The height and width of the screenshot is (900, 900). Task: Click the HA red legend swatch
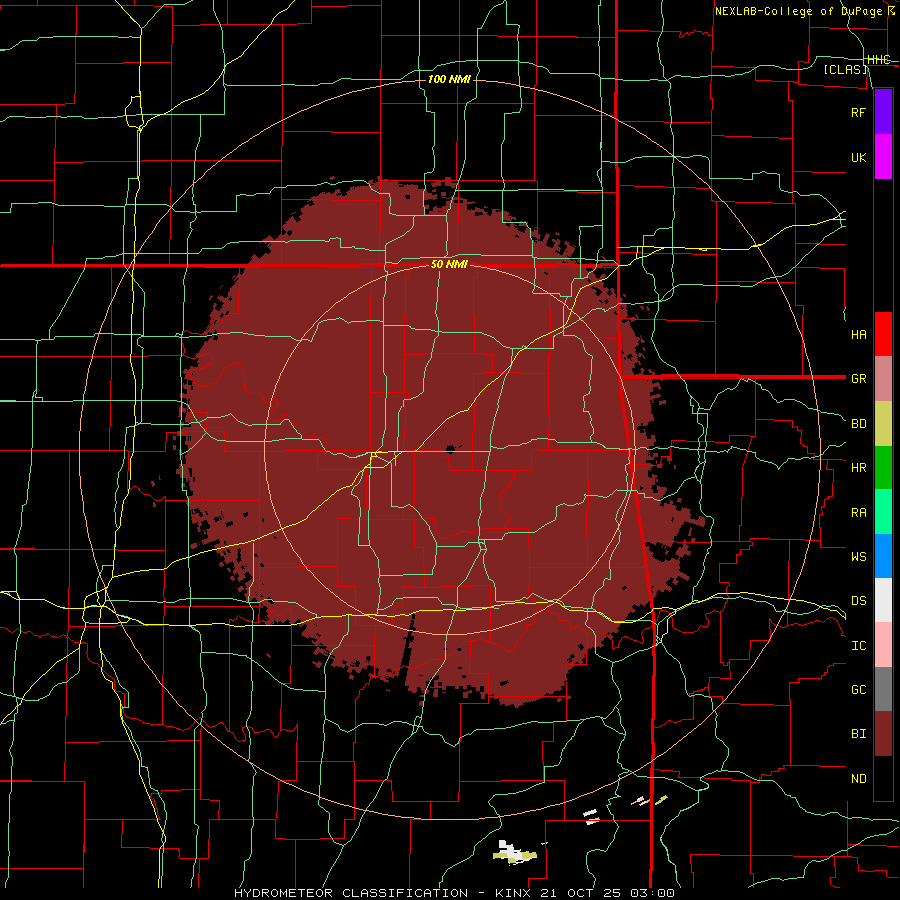pyautogui.click(x=883, y=334)
